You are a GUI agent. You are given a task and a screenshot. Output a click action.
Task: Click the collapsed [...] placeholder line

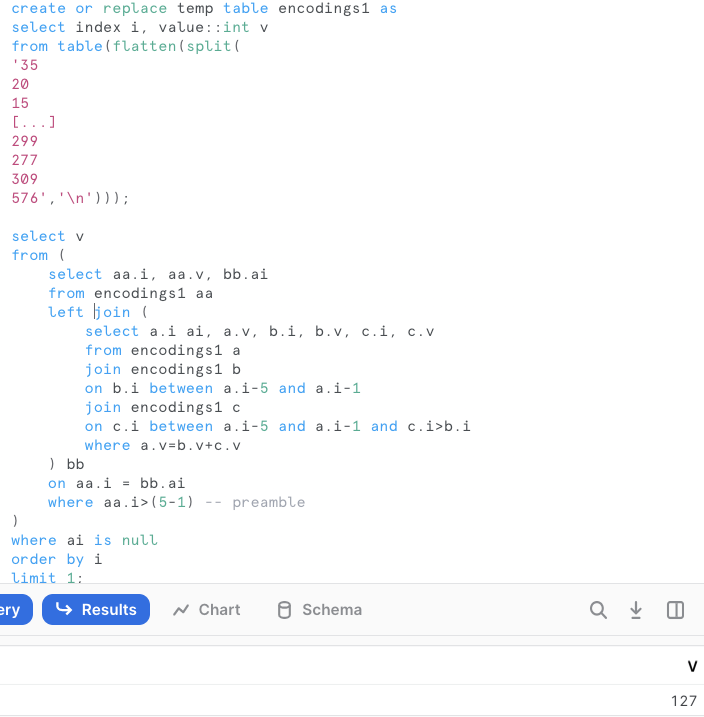point(34,122)
